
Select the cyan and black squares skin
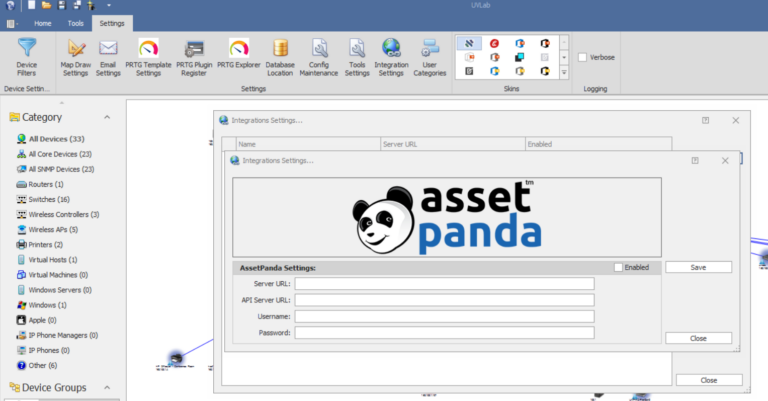point(520,57)
